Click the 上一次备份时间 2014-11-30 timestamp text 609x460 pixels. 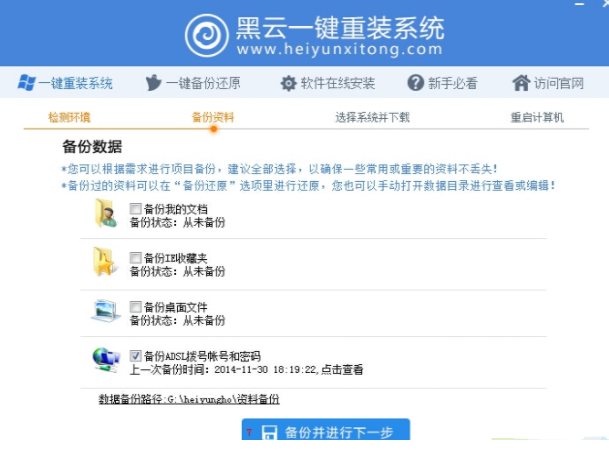pyautogui.click(x=223, y=369)
